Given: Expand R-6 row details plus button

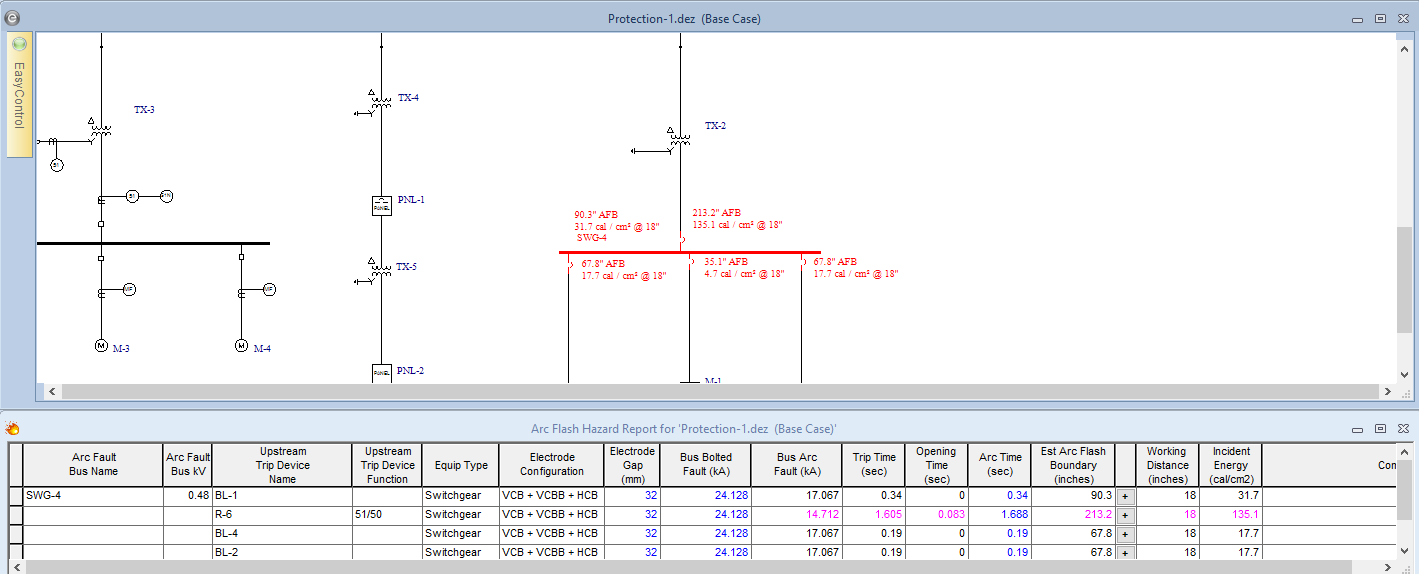Looking at the screenshot, I should click(x=1124, y=515).
